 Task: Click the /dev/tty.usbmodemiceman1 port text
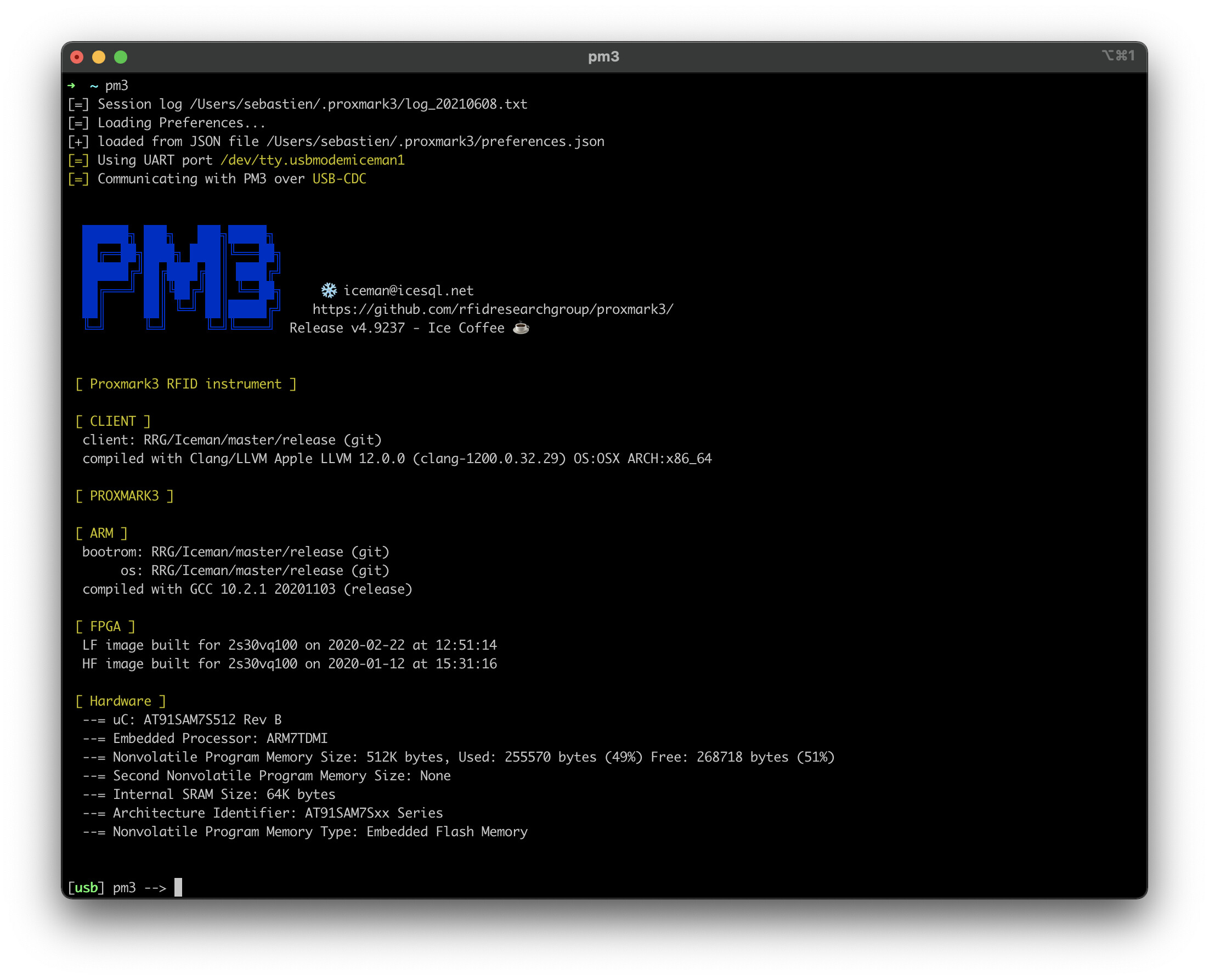tap(313, 160)
